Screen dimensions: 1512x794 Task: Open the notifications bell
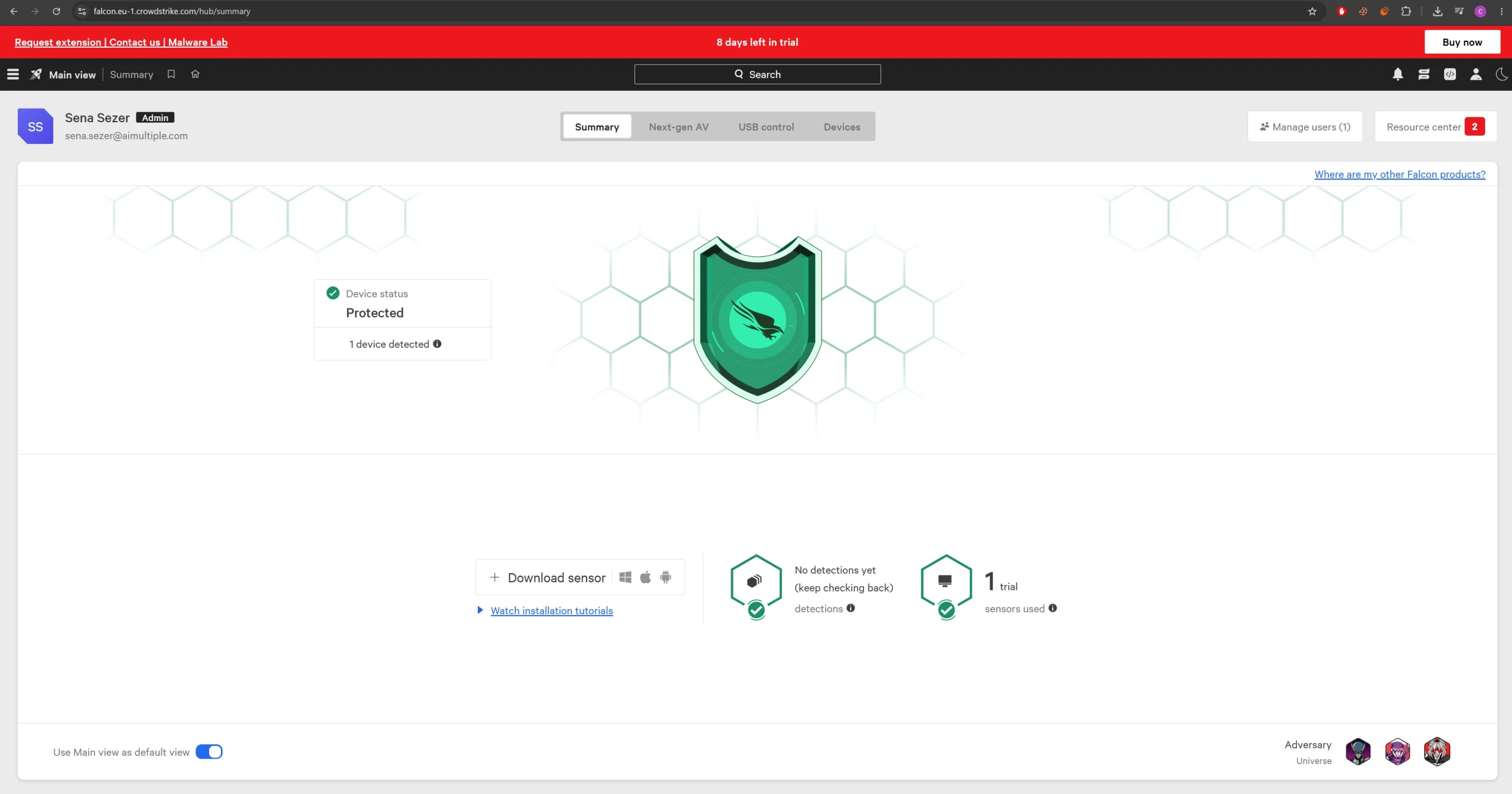(1398, 74)
